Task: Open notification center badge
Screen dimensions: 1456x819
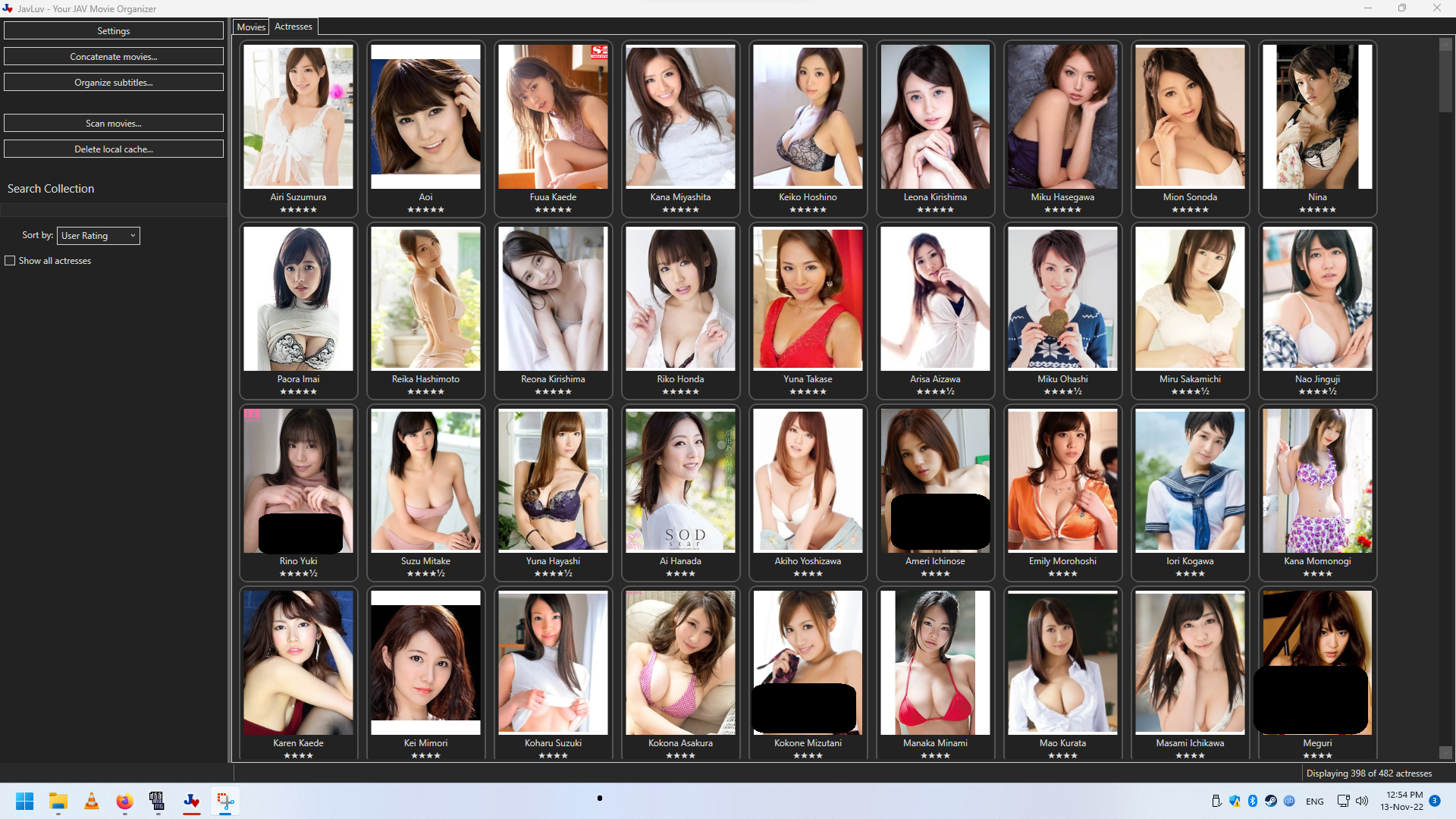Action: tap(1435, 801)
